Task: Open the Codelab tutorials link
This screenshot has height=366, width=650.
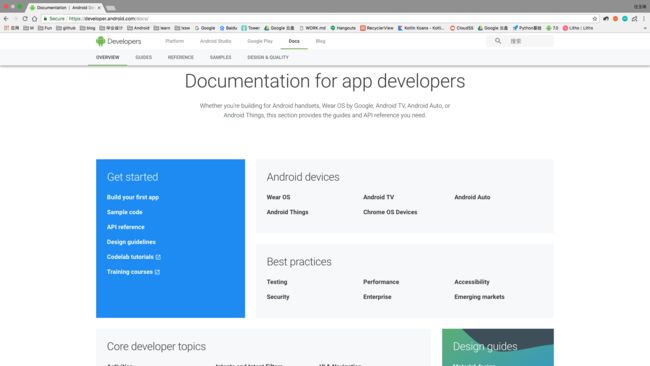Action: point(130,257)
